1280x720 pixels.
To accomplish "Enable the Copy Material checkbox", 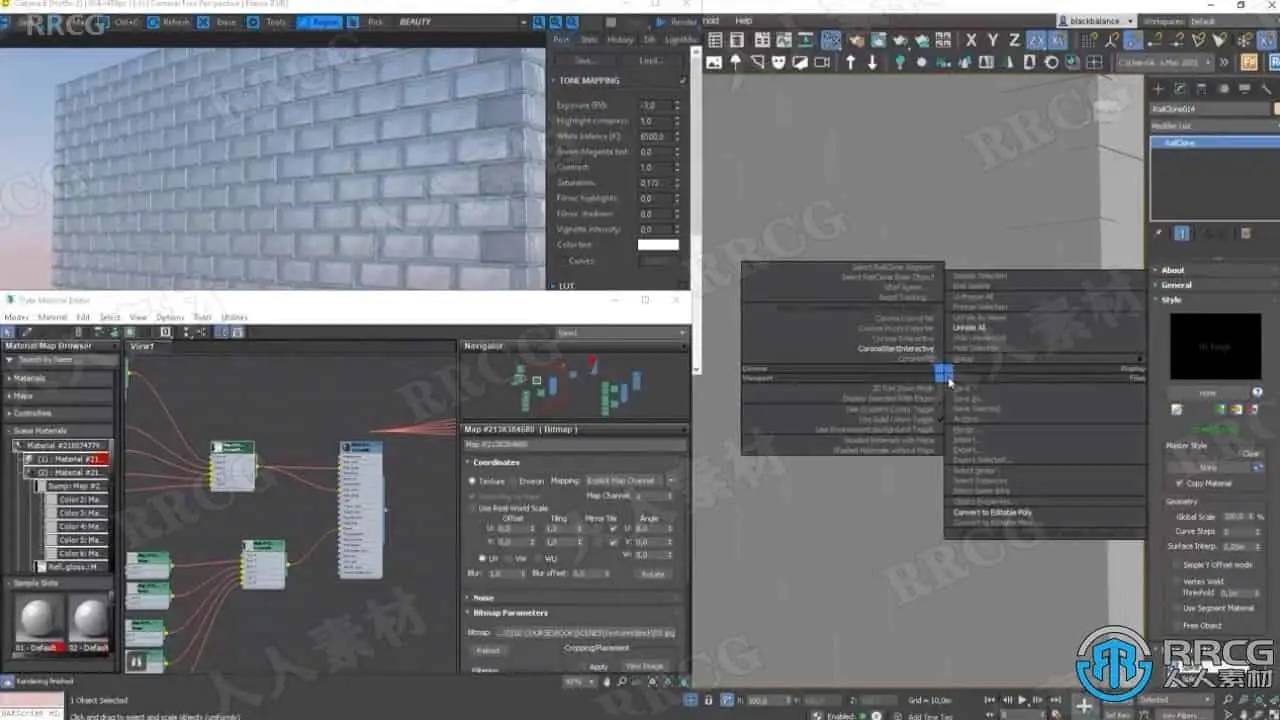I will [1180, 483].
